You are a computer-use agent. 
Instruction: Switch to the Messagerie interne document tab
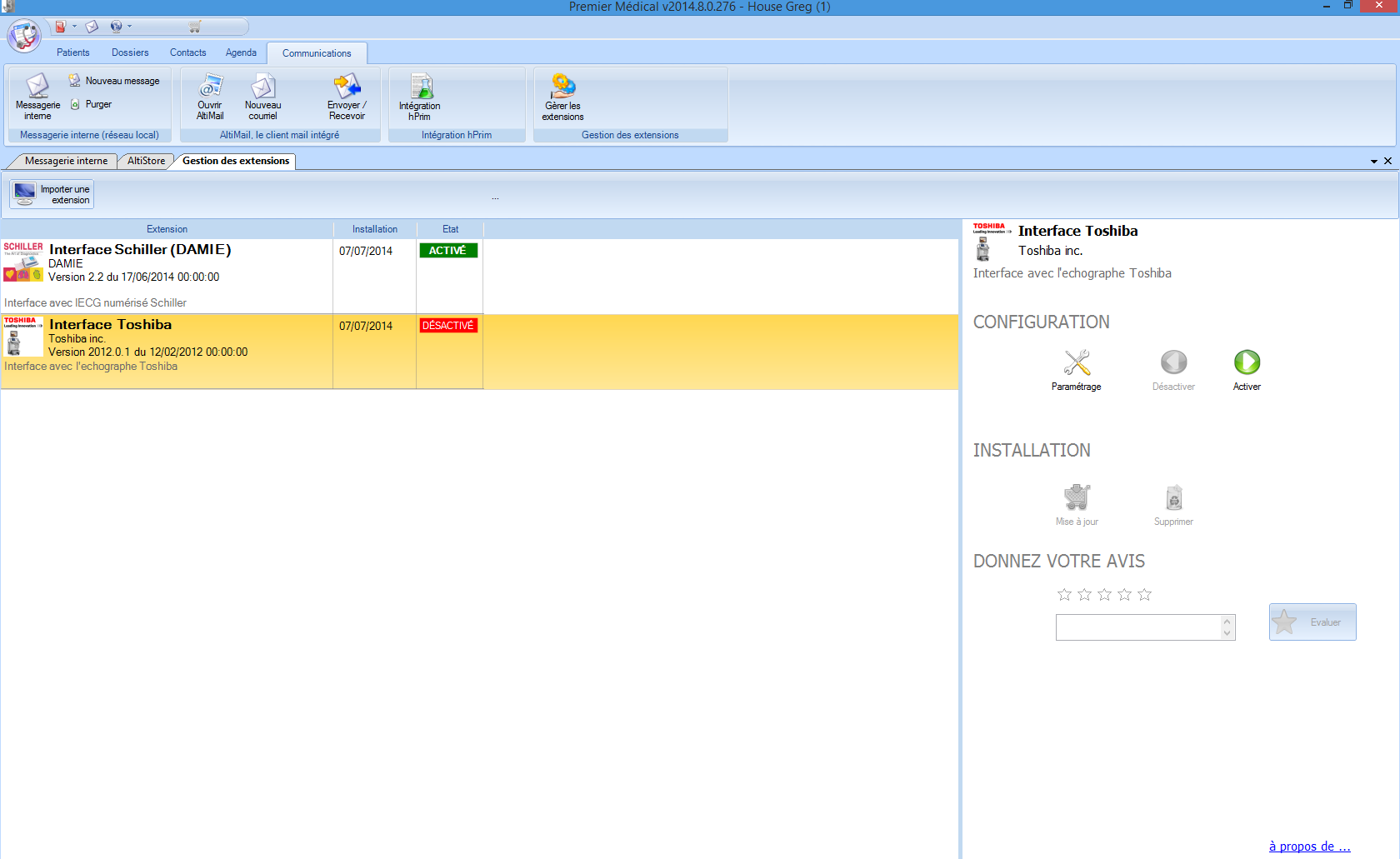[66, 161]
